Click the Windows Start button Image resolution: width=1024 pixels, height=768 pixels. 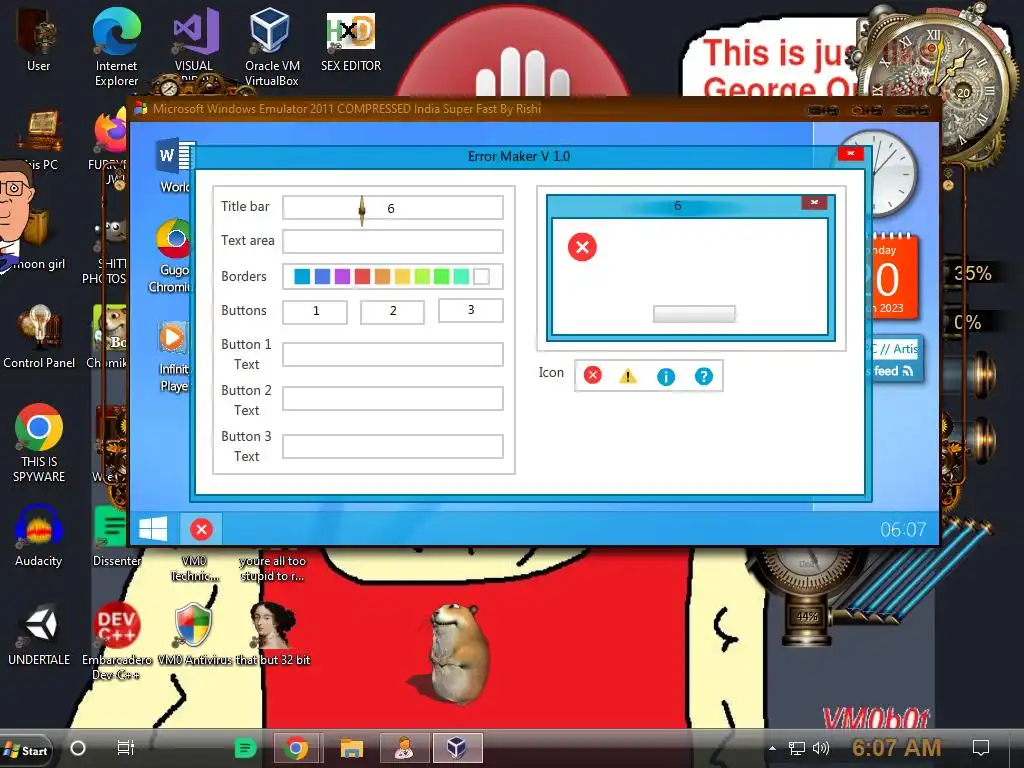click(x=26, y=750)
